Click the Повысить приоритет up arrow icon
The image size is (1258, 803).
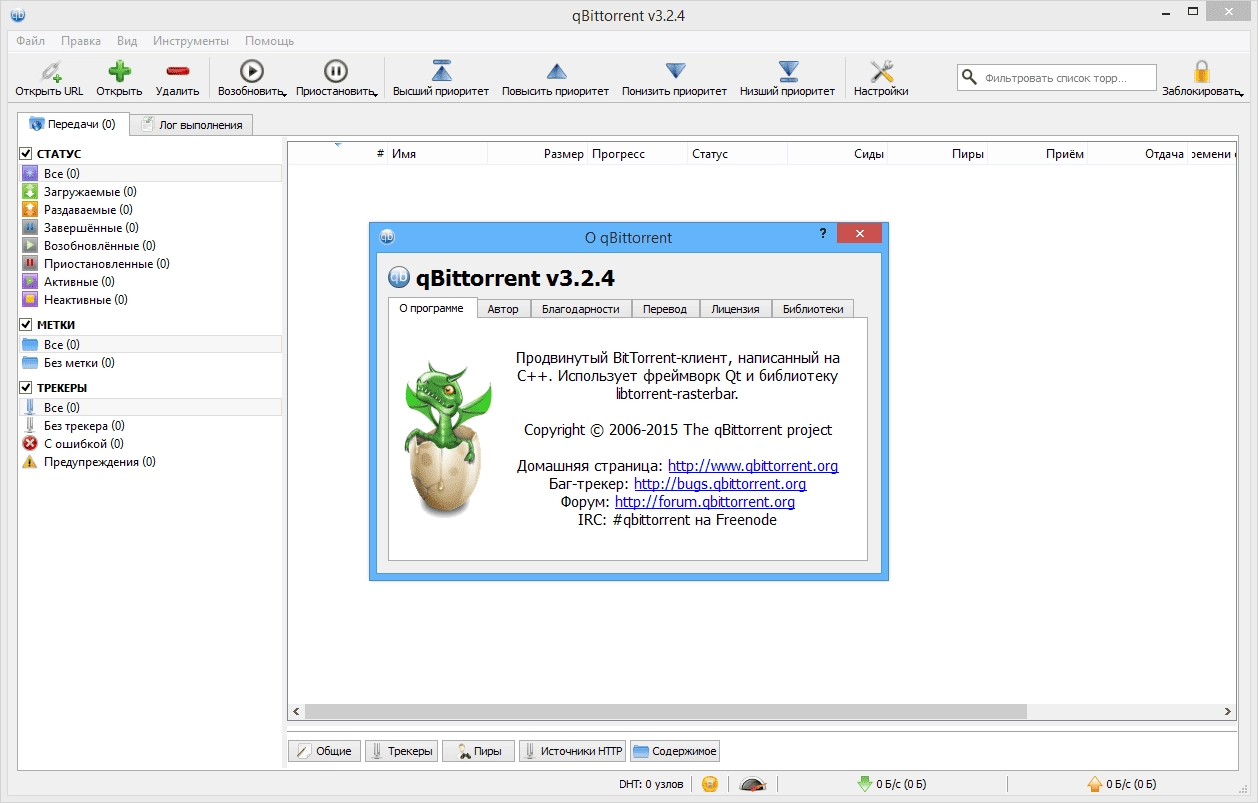pyautogui.click(x=556, y=71)
